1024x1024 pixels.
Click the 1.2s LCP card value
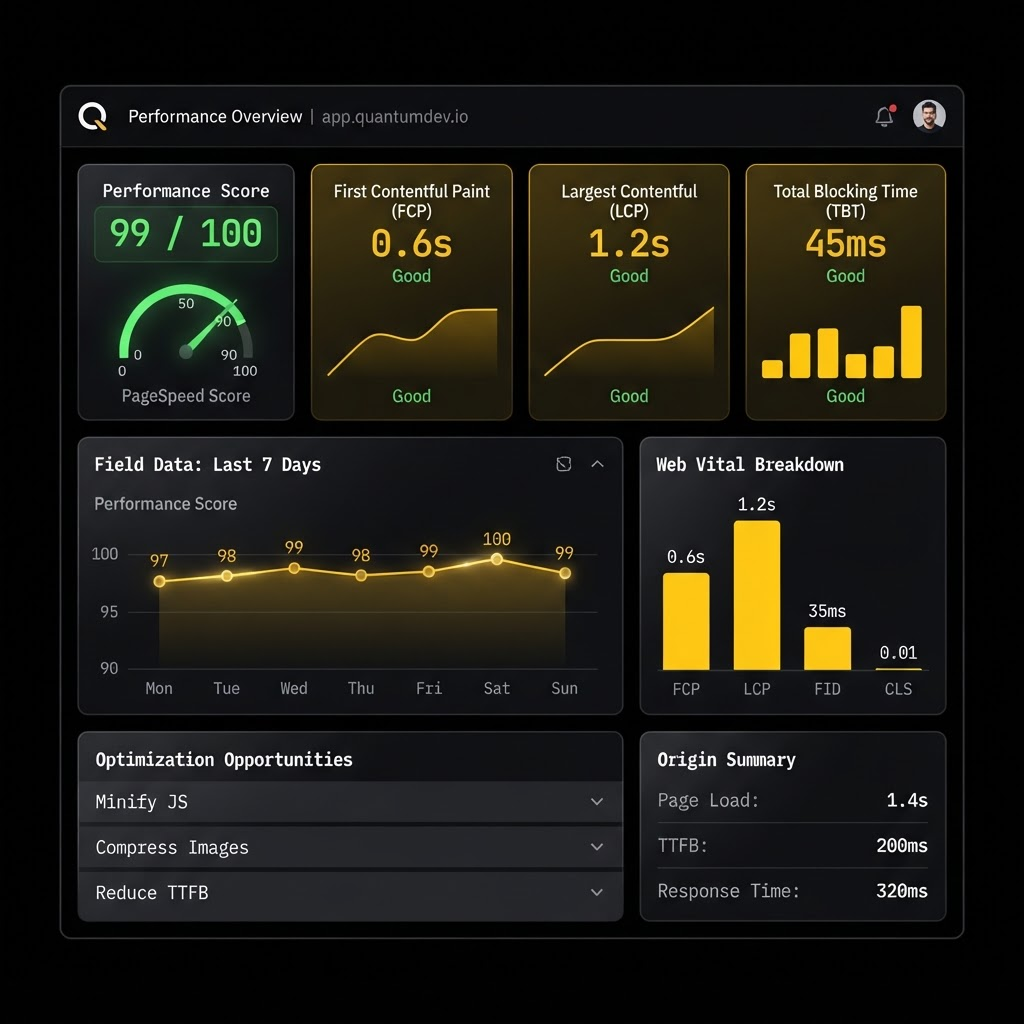tap(629, 244)
